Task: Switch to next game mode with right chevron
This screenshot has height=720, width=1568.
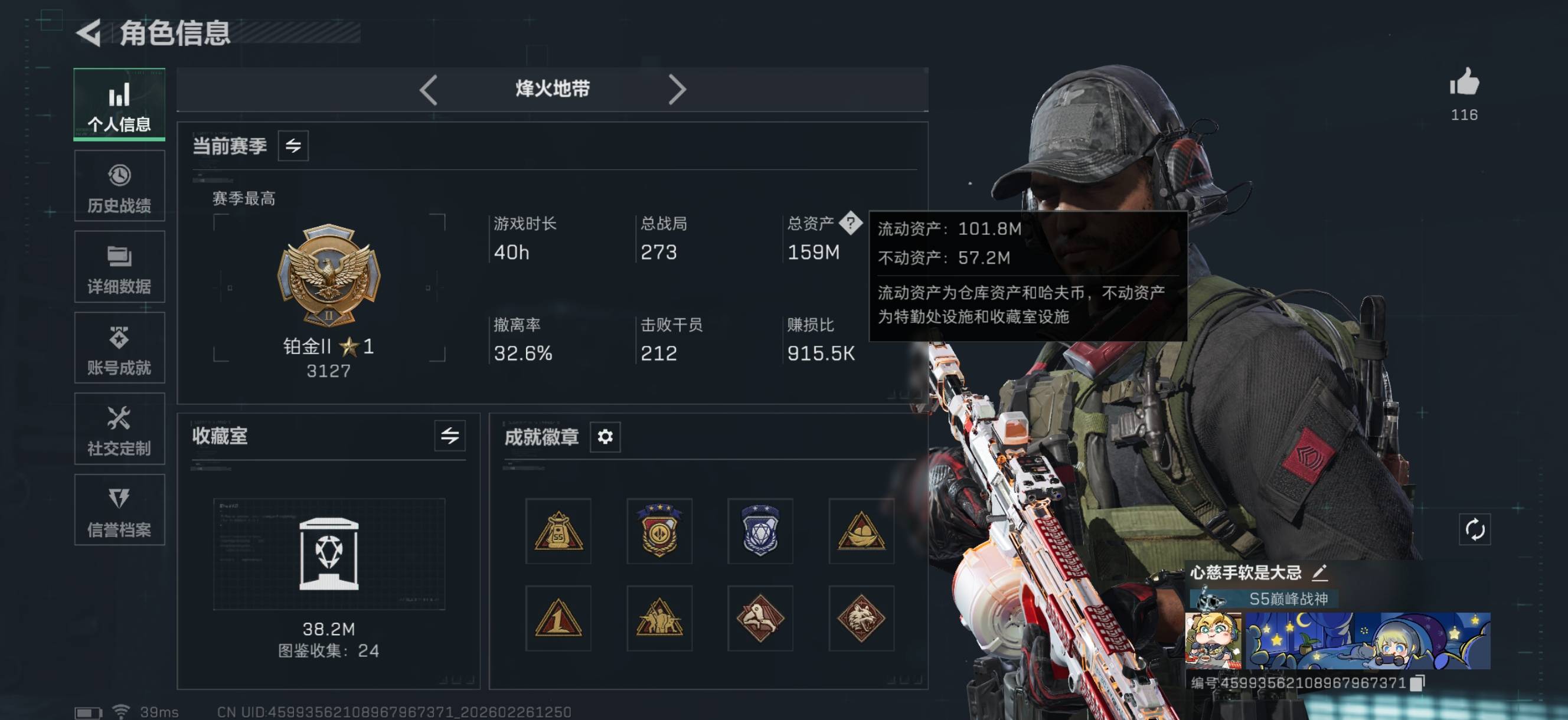Action: coord(677,90)
